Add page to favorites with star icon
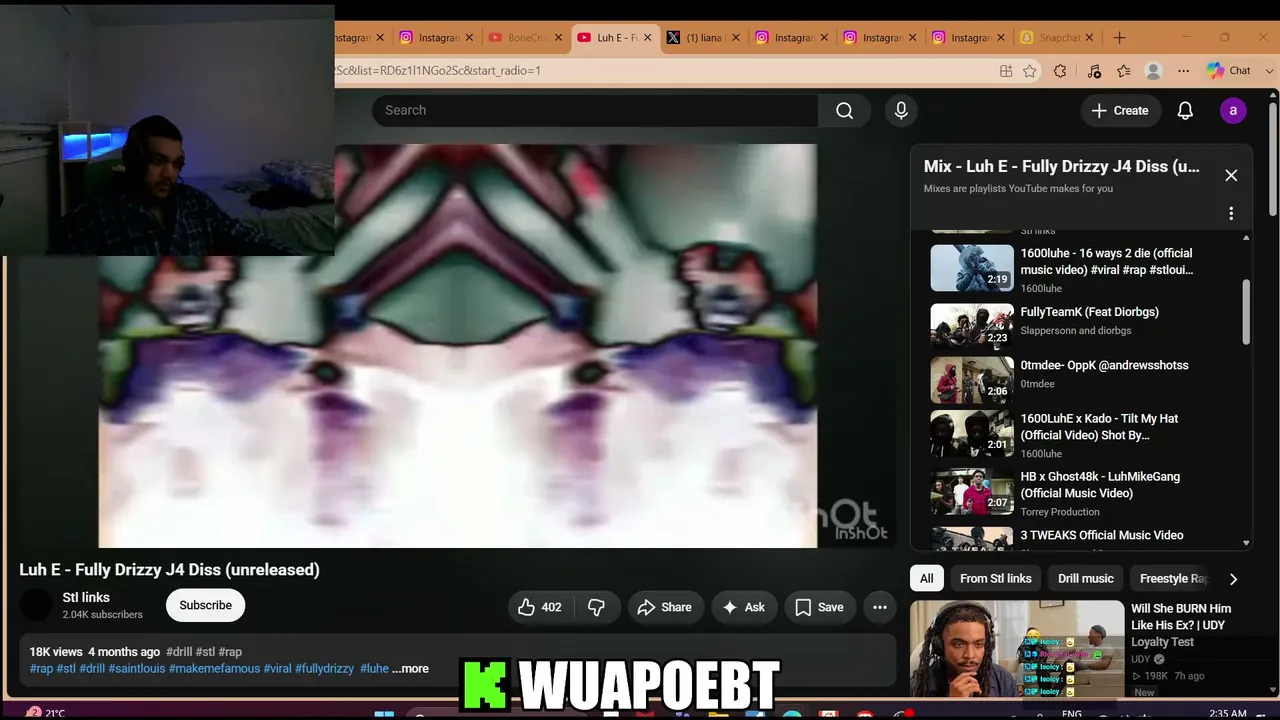 [1029, 71]
